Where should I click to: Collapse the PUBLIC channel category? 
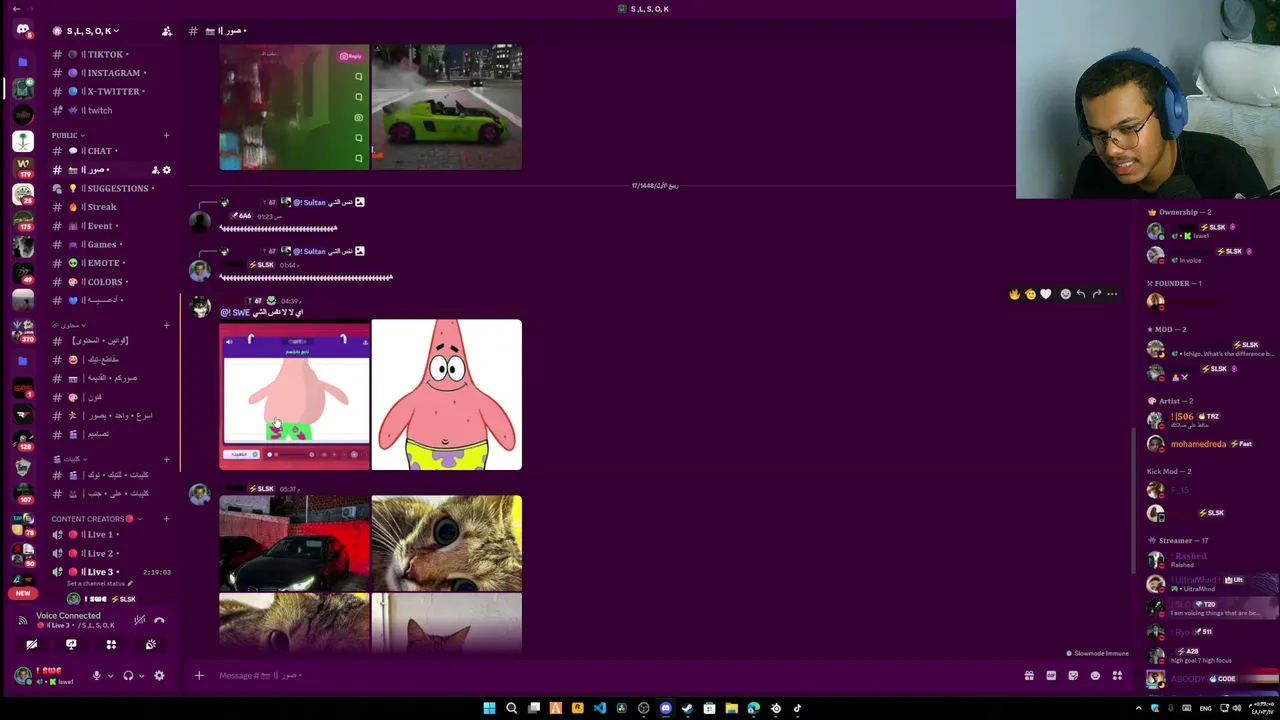click(68, 136)
